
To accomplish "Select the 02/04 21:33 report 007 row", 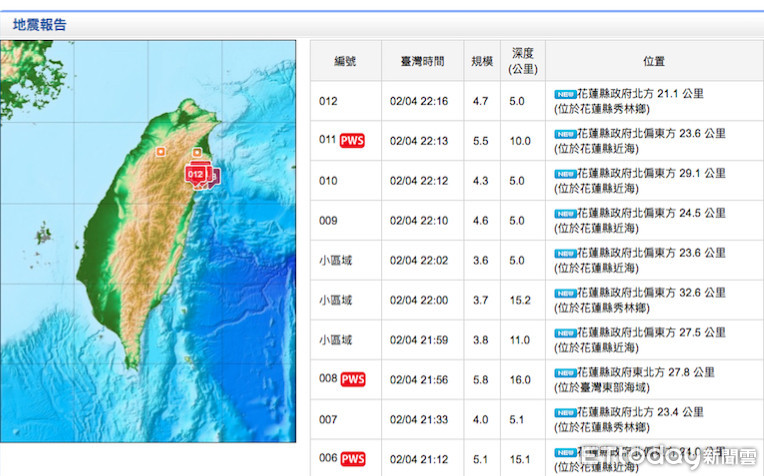I will (421, 420).
